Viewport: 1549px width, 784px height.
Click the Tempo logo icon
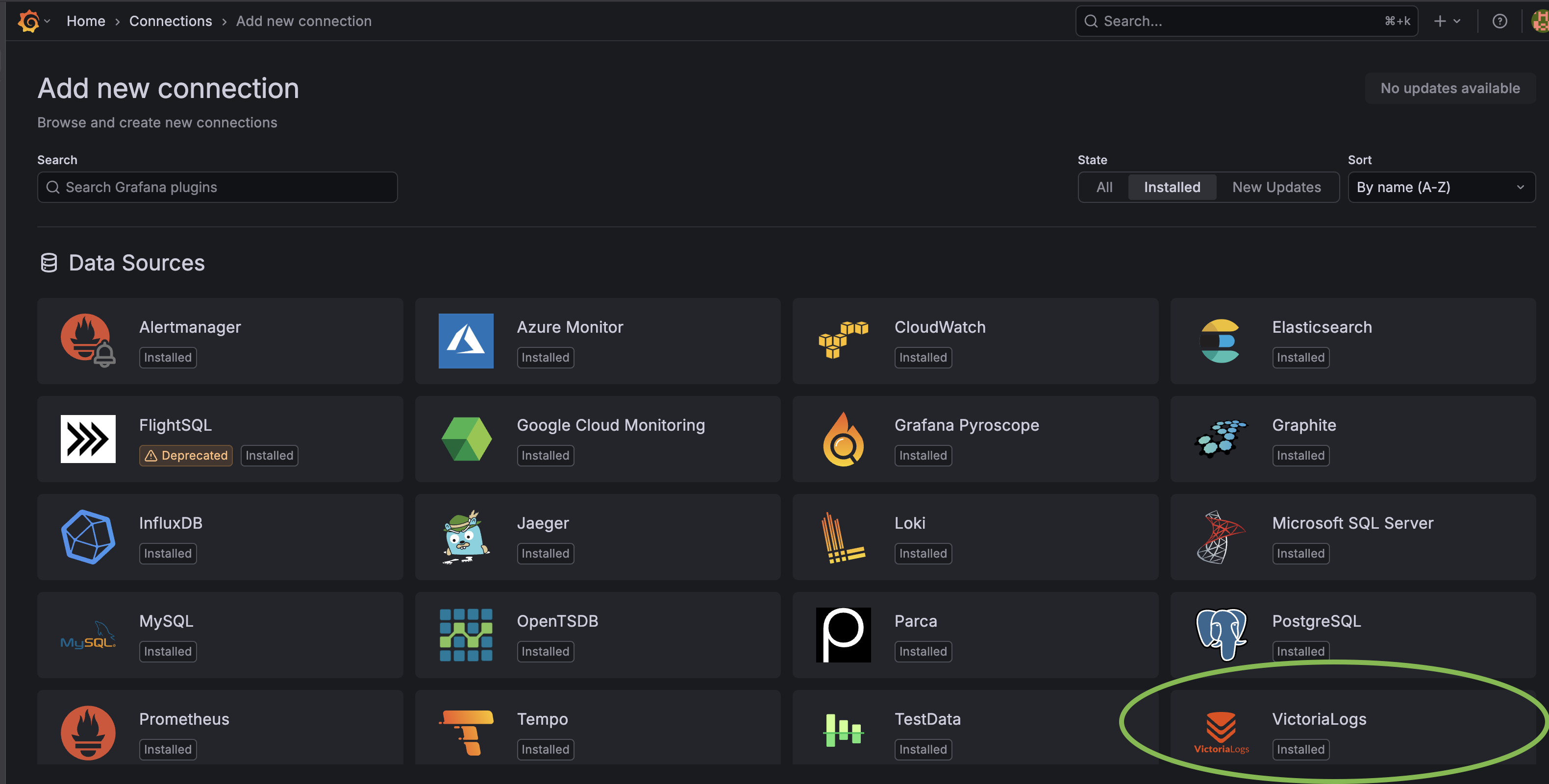[466, 732]
